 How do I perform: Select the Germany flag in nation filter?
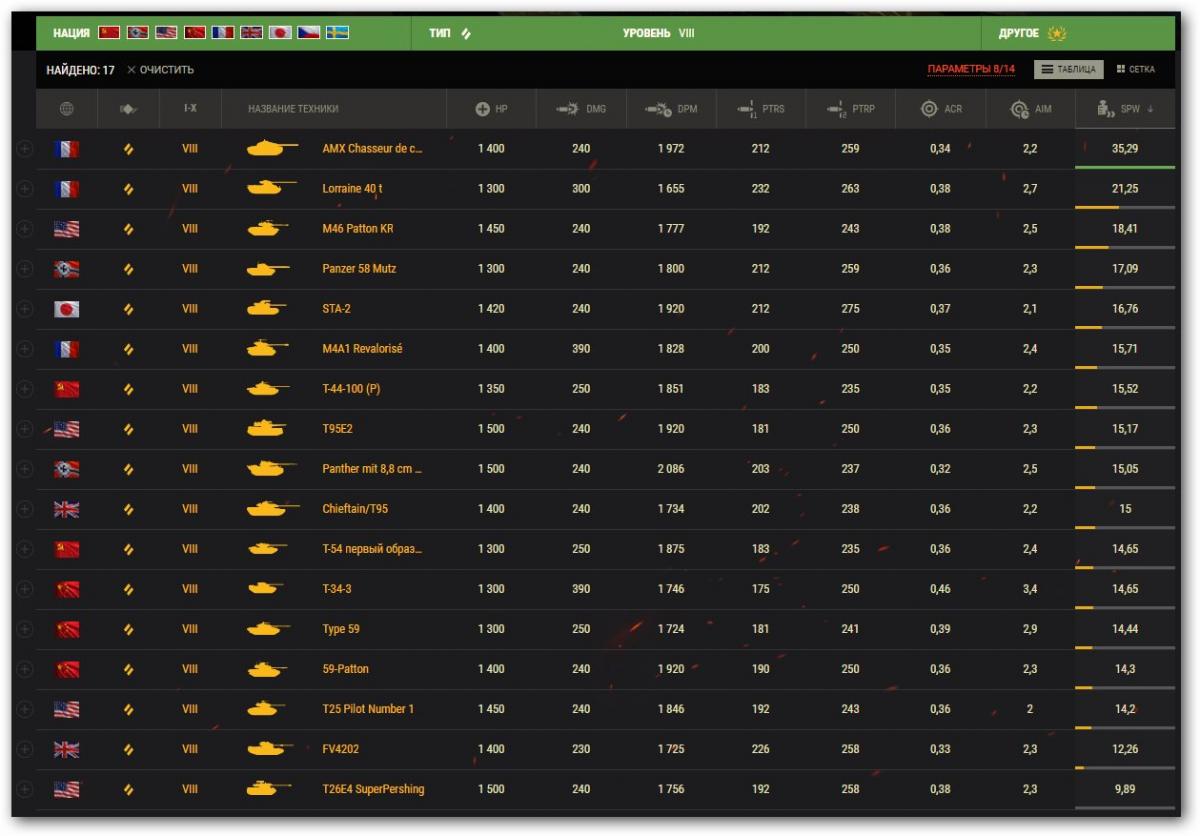pyautogui.click(x=138, y=33)
